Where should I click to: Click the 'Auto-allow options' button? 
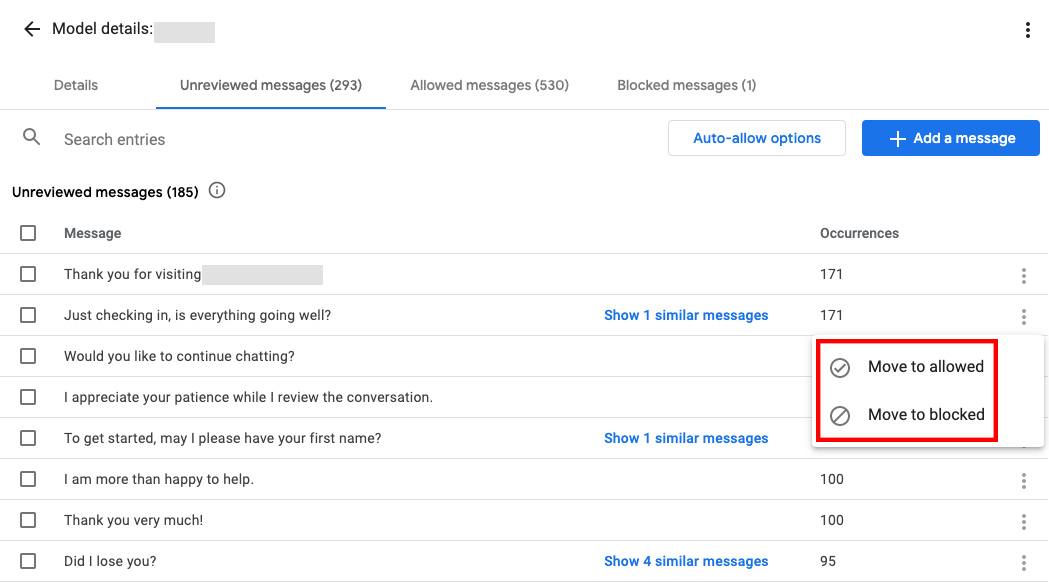click(757, 138)
